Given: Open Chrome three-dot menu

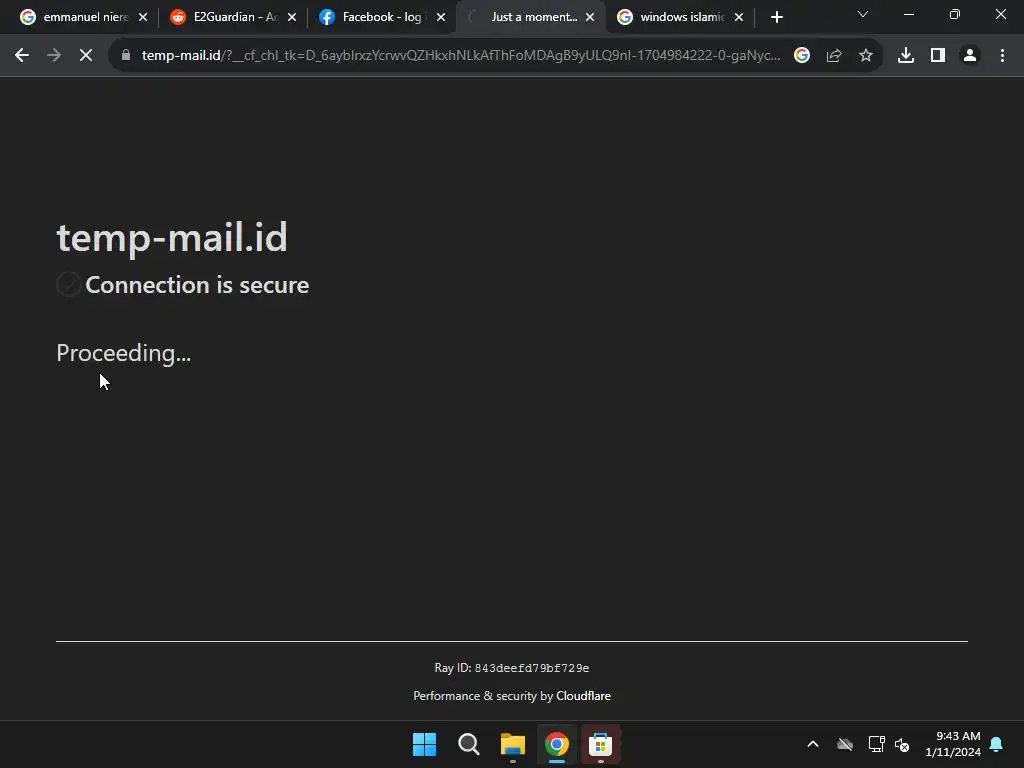Looking at the screenshot, I should 1002,56.
